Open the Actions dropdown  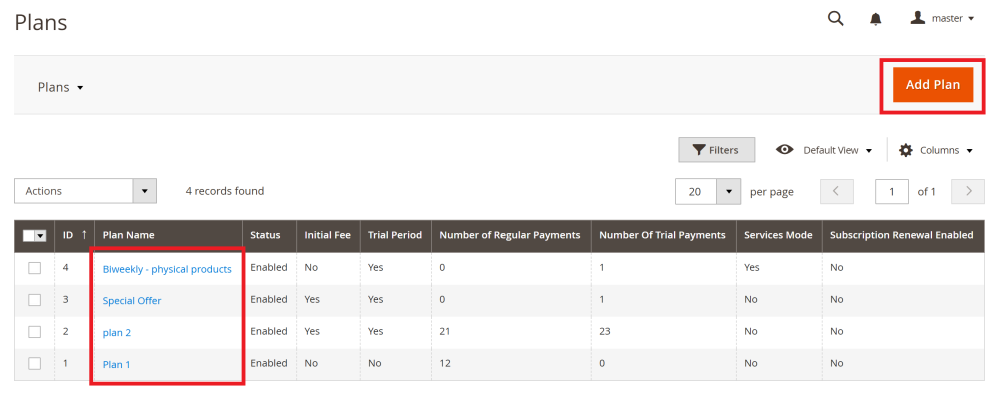(85, 191)
